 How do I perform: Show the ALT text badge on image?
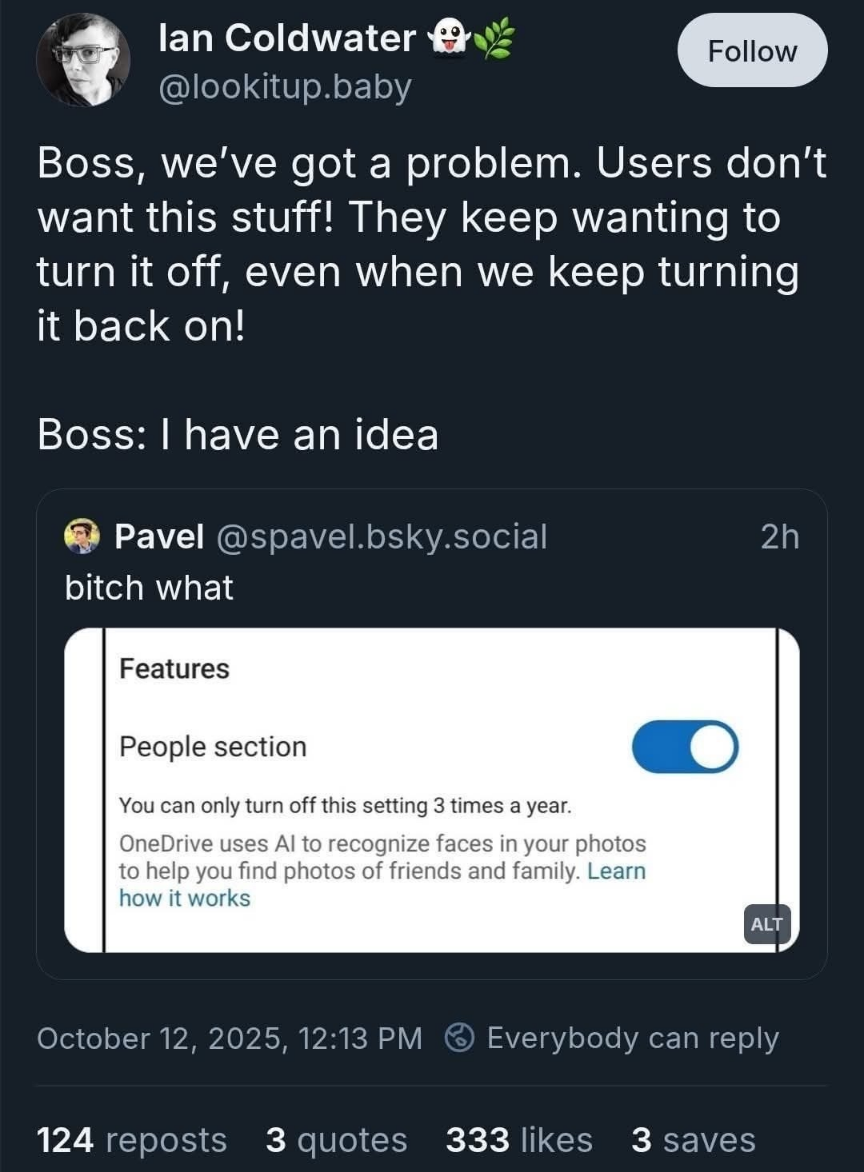(x=766, y=924)
